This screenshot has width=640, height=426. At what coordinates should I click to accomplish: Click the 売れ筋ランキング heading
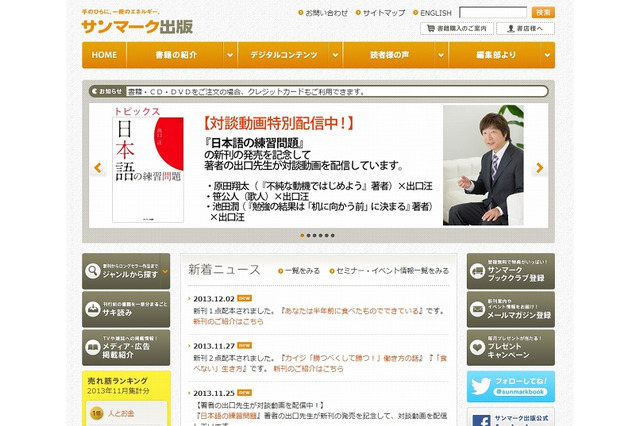118,381
